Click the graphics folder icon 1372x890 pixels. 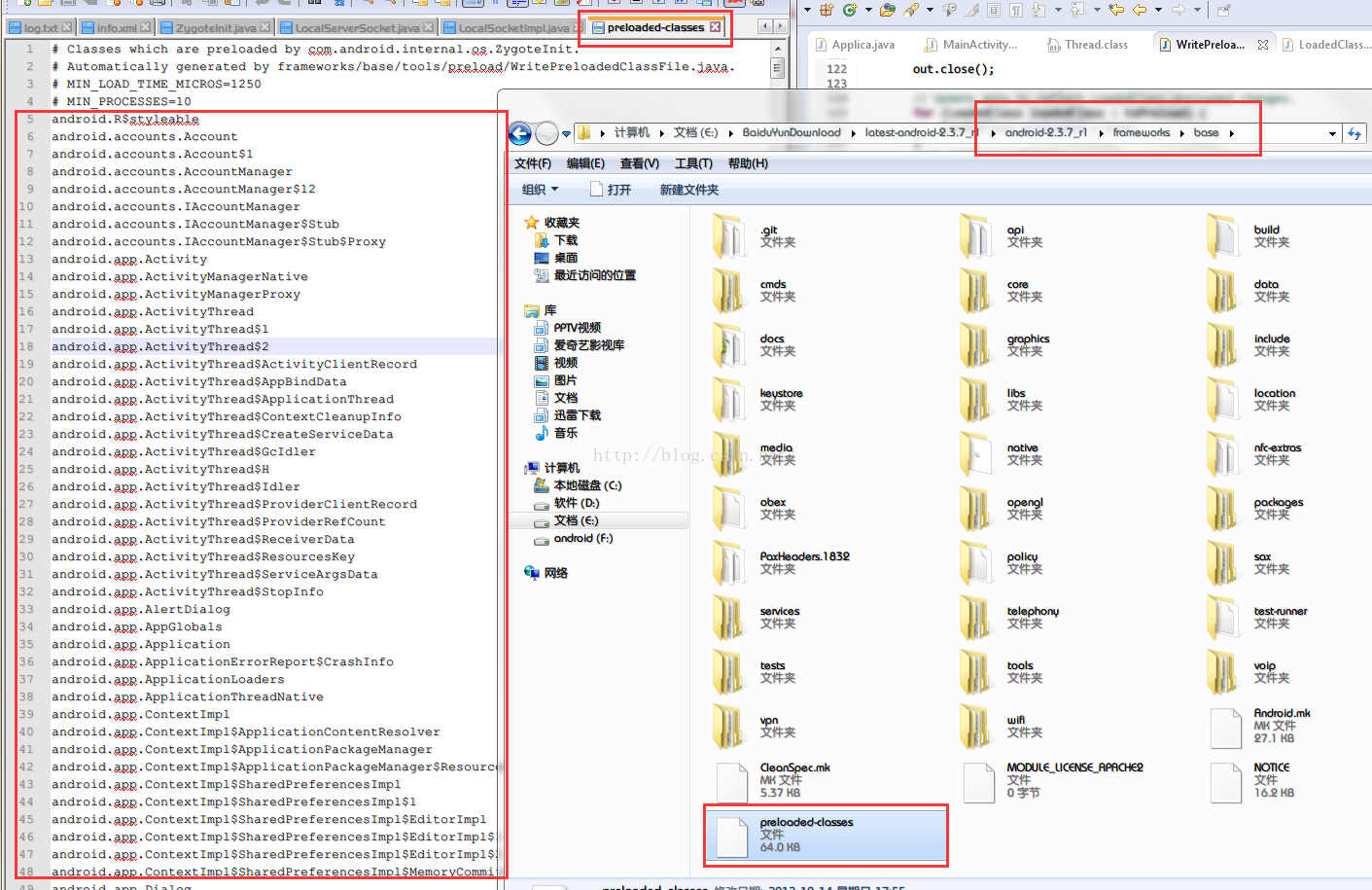pos(976,345)
